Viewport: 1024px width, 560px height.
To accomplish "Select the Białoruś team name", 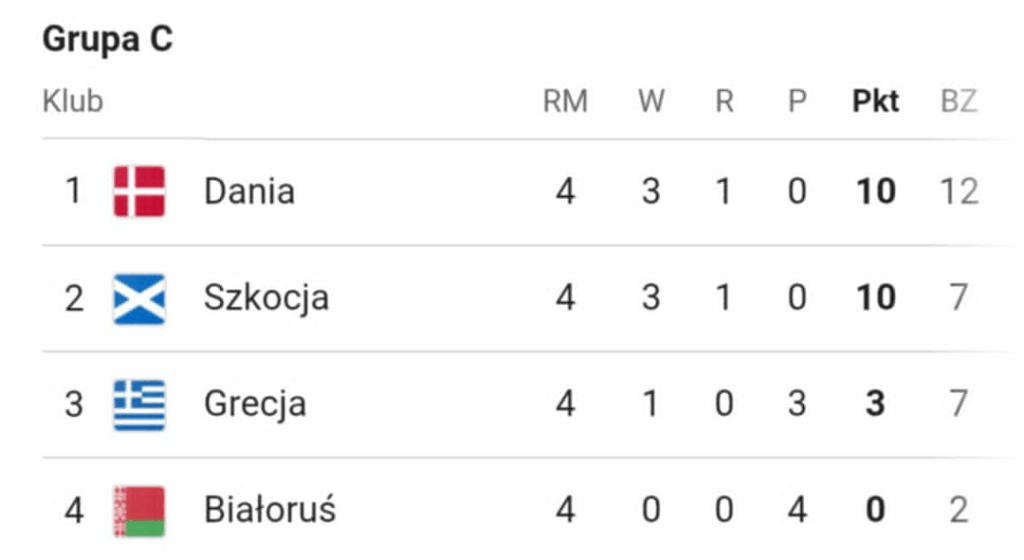I will (x=270, y=511).
